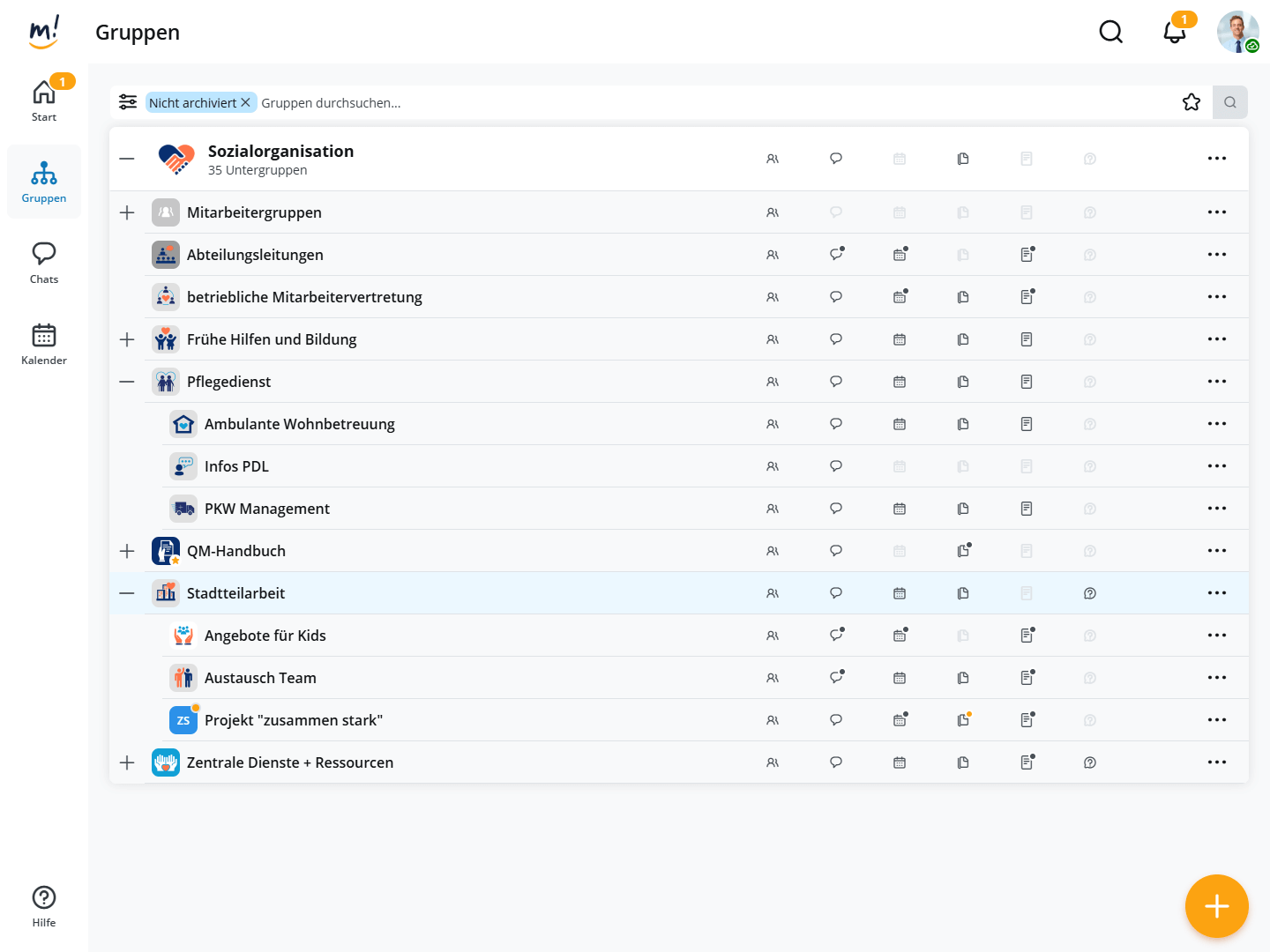Open files of QM-Handbuch group
This screenshot has height=952, width=1270.
963,551
